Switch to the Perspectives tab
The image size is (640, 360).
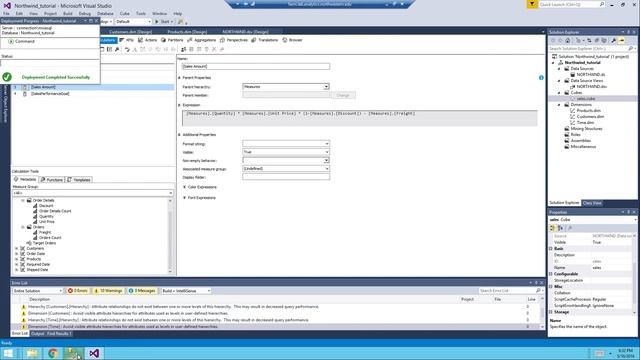coord(233,40)
